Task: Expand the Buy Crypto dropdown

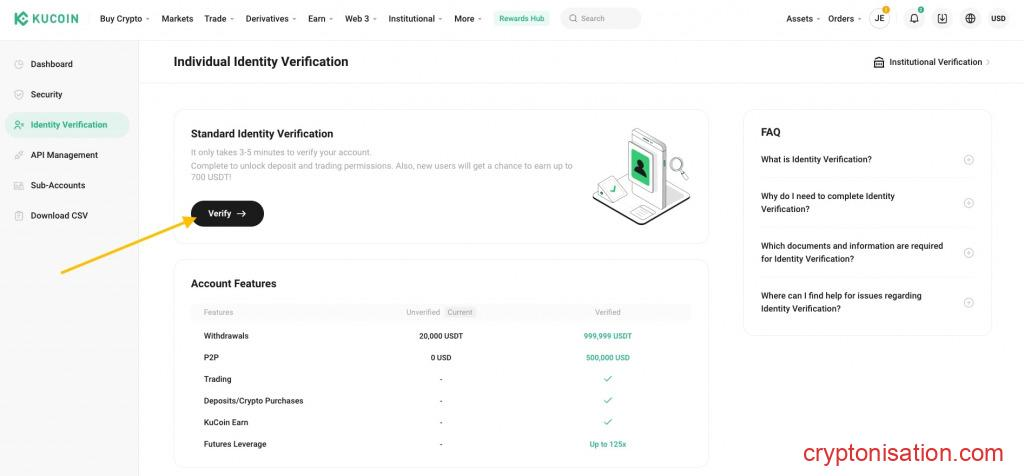Action: (124, 18)
